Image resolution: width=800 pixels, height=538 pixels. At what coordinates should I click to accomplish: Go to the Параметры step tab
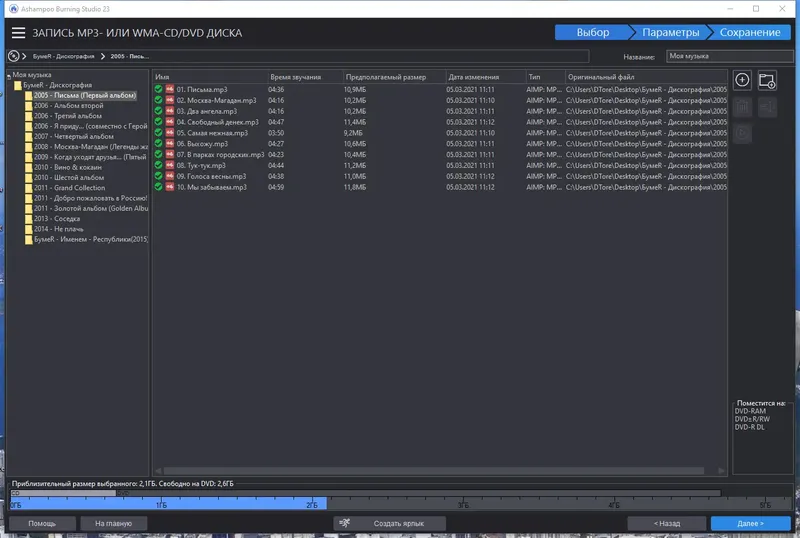[x=670, y=32]
